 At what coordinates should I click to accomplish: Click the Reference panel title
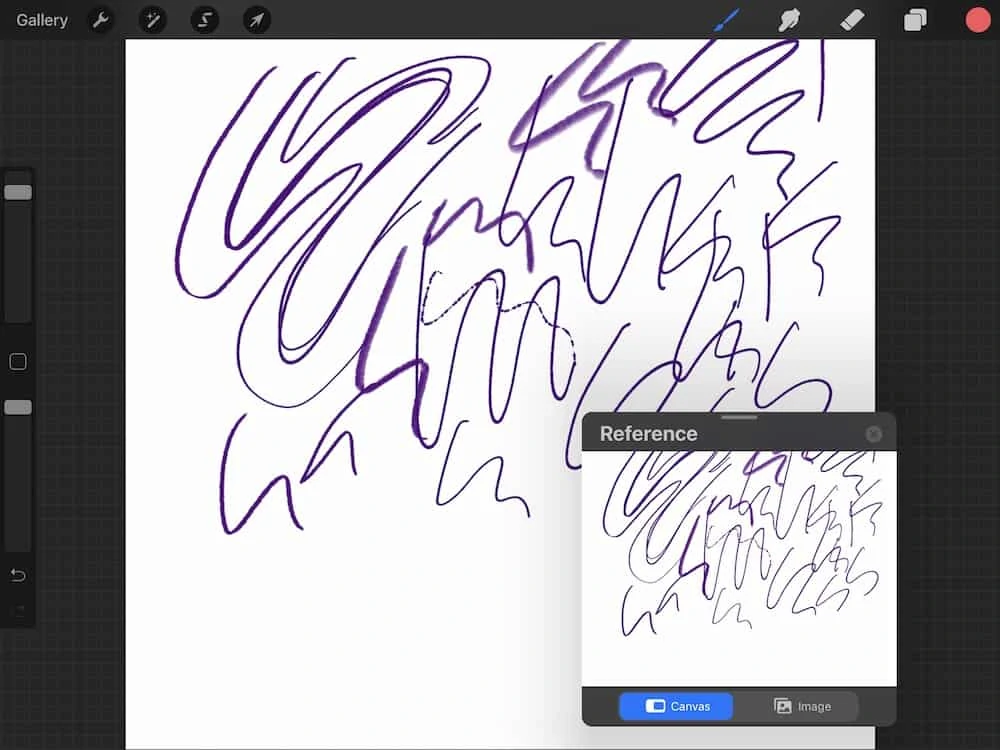[x=649, y=434]
